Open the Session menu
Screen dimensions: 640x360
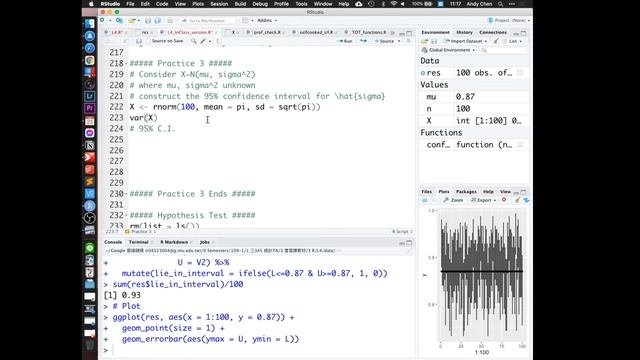(219, 4)
